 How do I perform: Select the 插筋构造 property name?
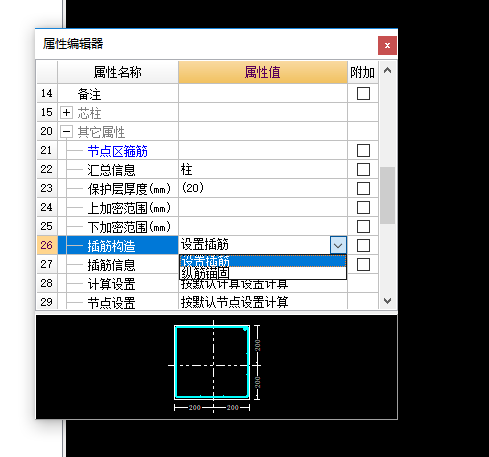coord(111,246)
